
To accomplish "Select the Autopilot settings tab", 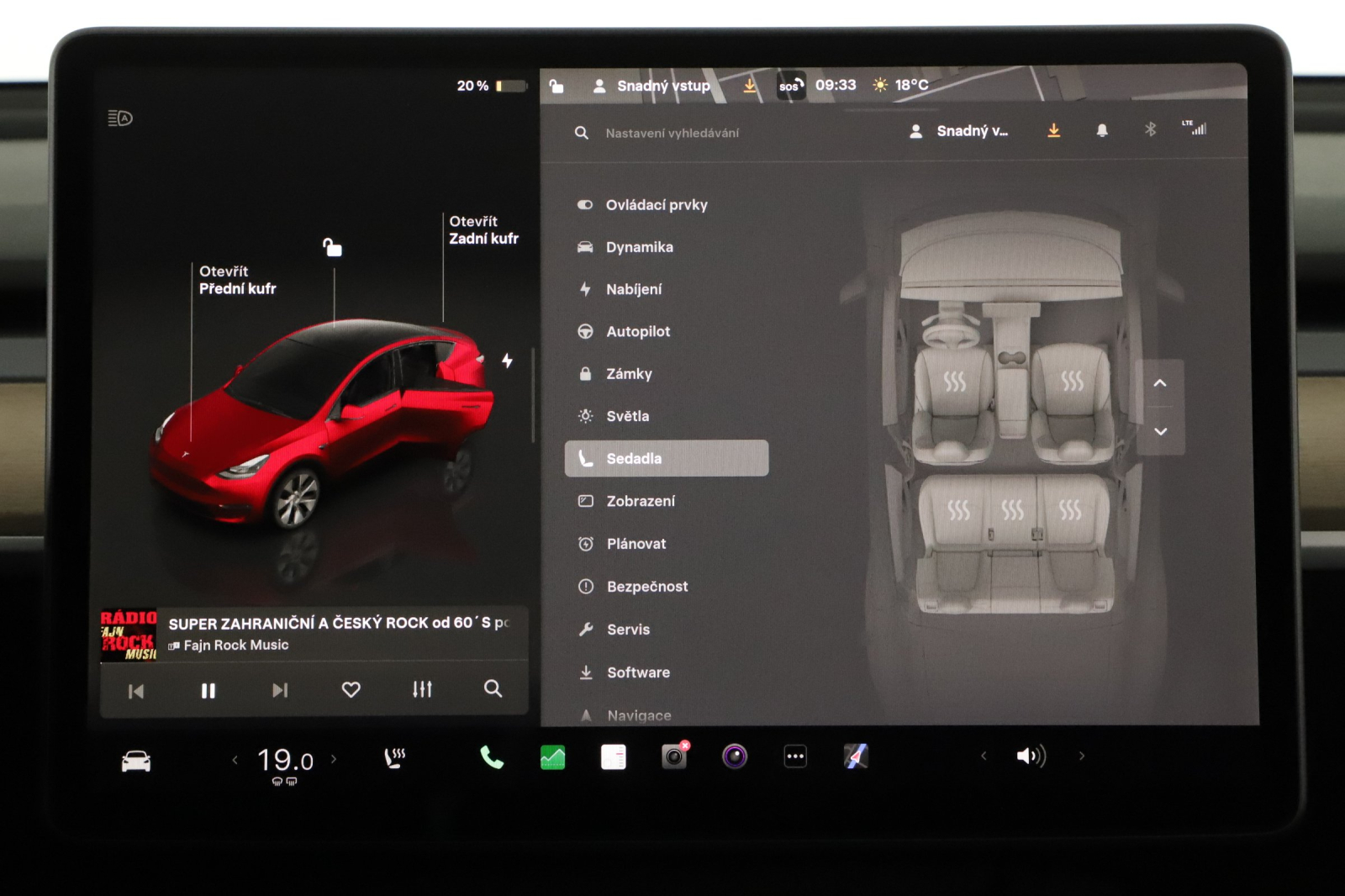I will 638,331.
